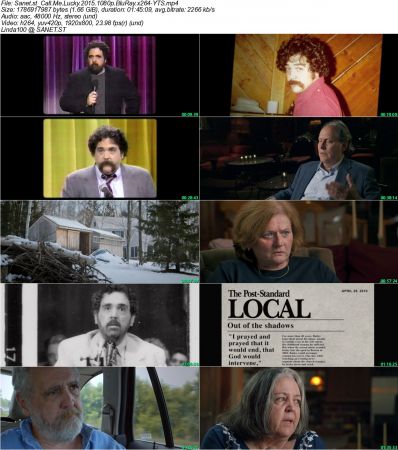Click the 'LOCAL' headline in newspaper frame
Screen dimensions: 398x450
click(269, 309)
